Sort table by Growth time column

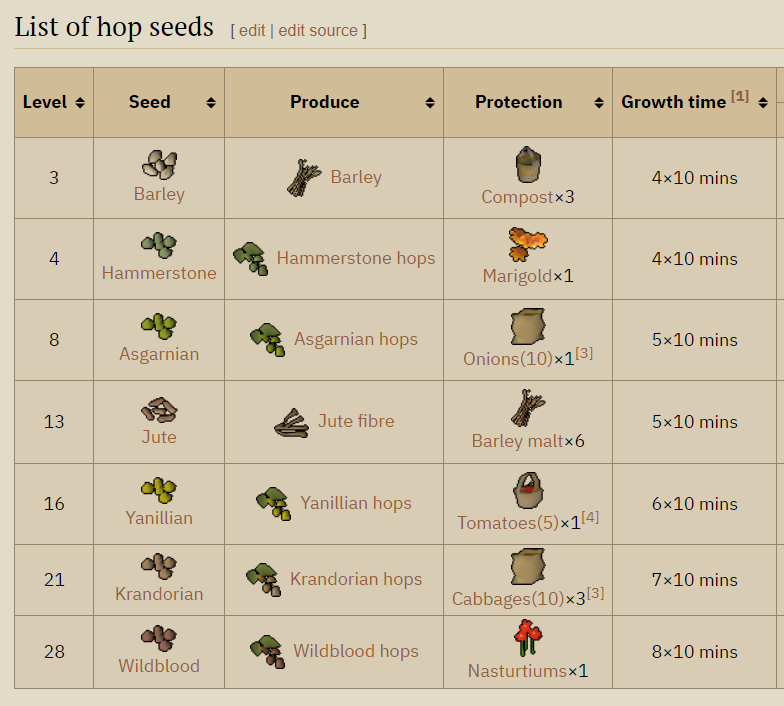click(x=765, y=103)
